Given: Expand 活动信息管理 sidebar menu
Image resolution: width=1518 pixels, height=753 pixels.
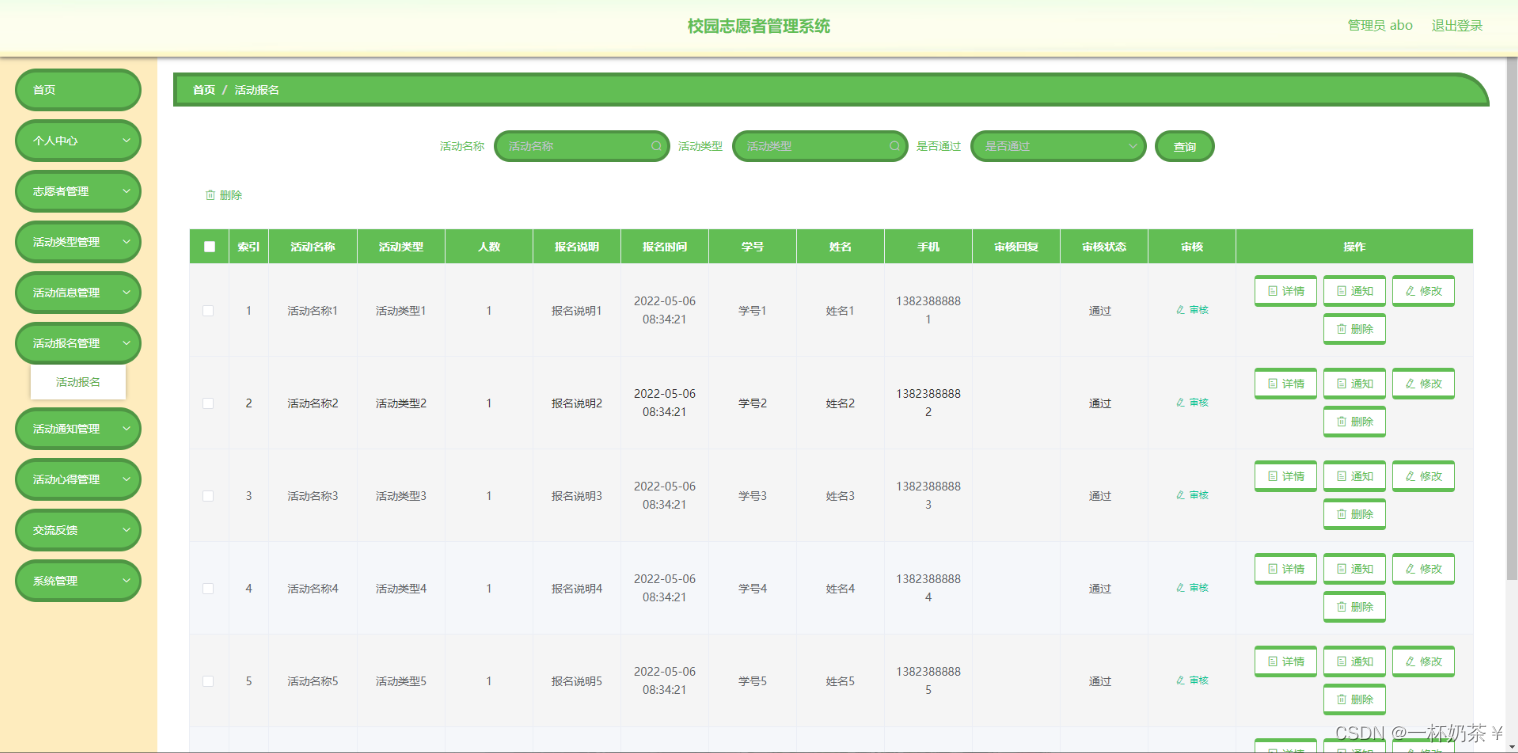Looking at the screenshot, I should click(x=78, y=293).
